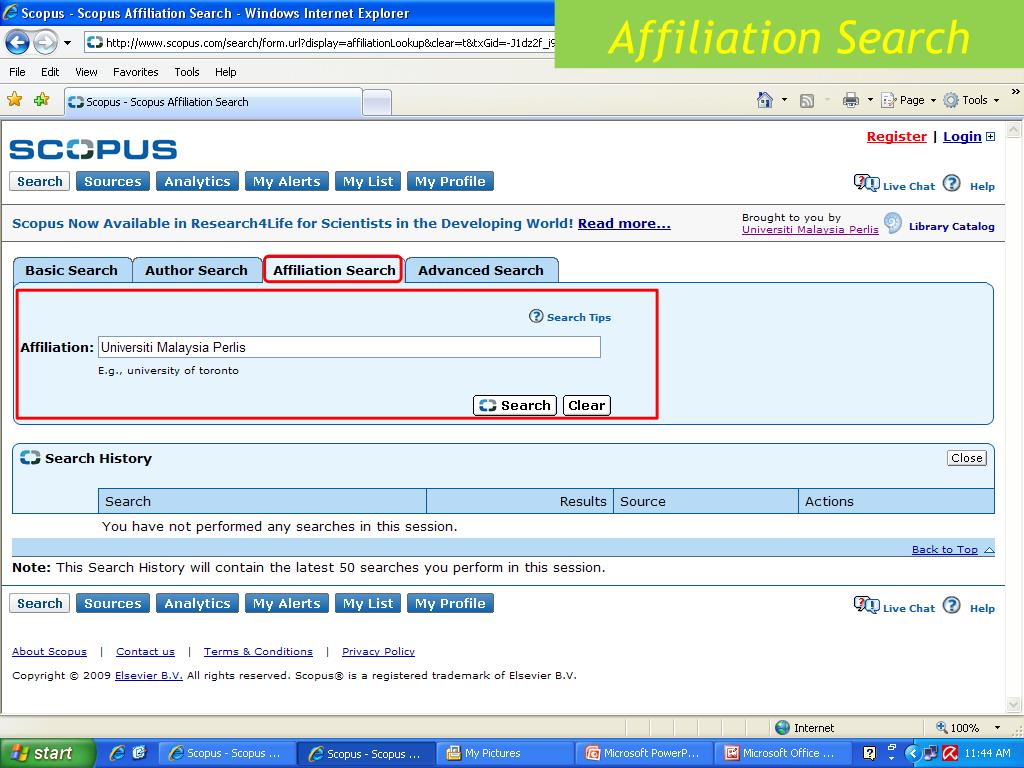The height and width of the screenshot is (768, 1024).
Task: Click the top Live Chat icon
Action: (x=867, y=184)
